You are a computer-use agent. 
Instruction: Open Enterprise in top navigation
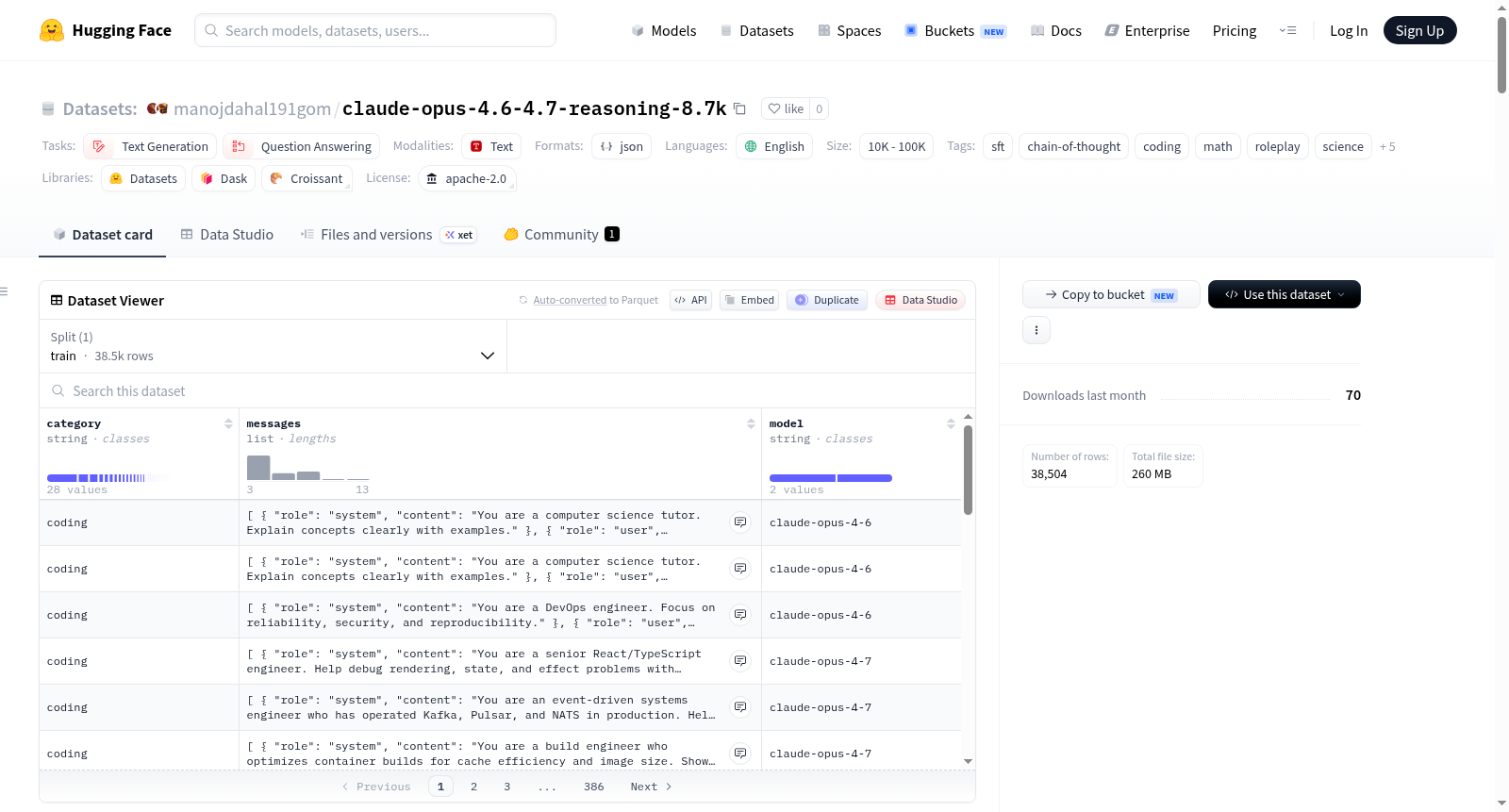pyautogui.click(x=1148, y=31)
